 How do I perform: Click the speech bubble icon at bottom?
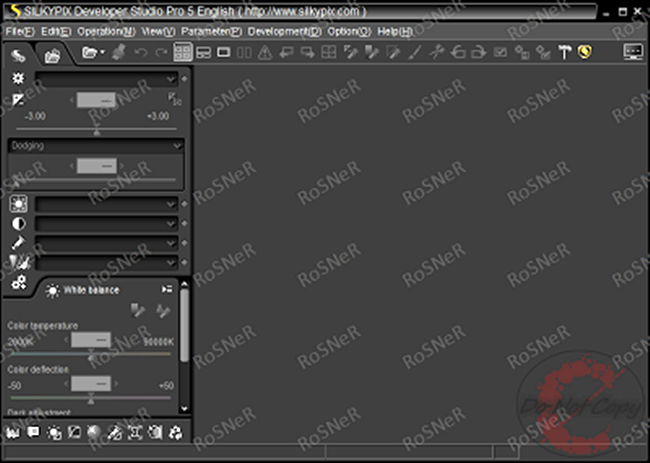point(33,432)
